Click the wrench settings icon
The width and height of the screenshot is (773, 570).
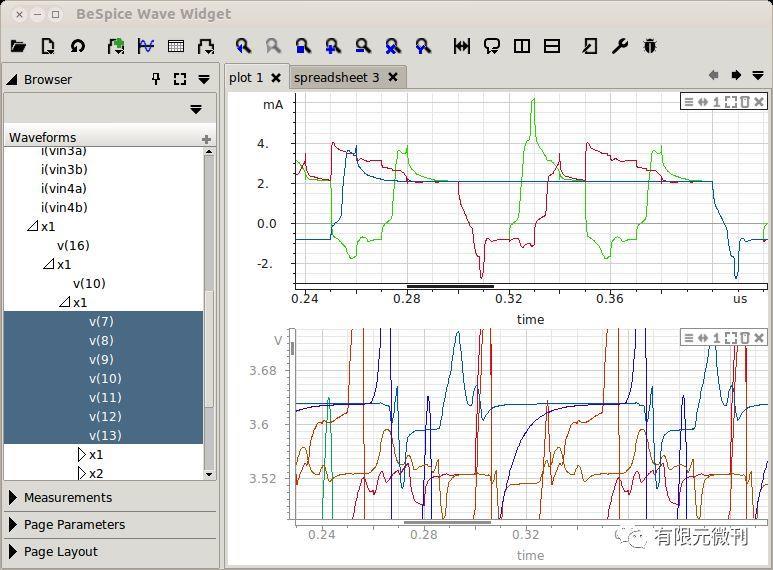tap(619, 46)
